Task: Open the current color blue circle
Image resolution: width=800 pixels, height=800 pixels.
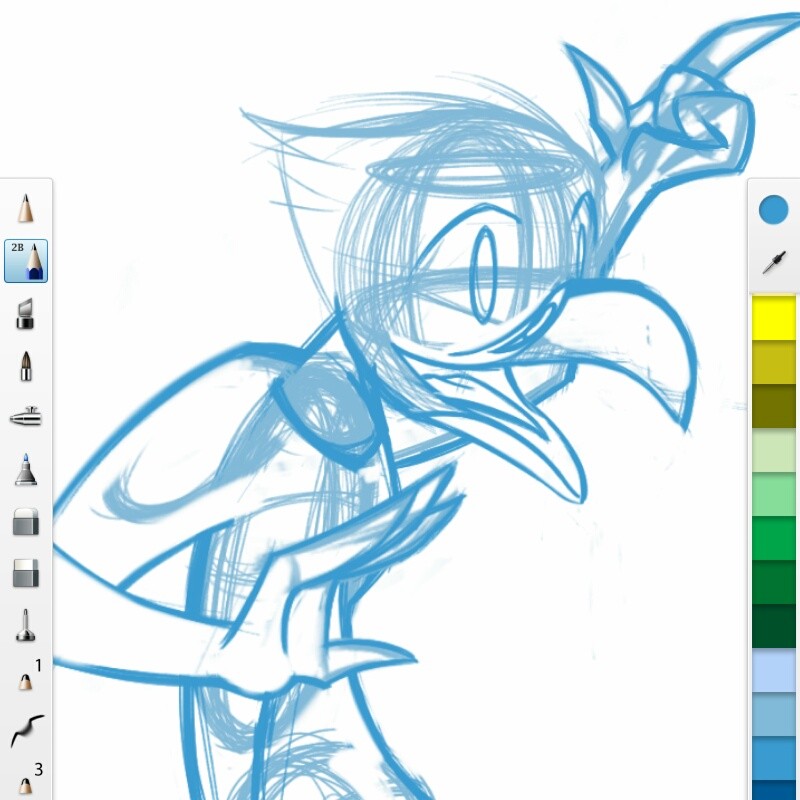Action: click(x=773, y=210)
